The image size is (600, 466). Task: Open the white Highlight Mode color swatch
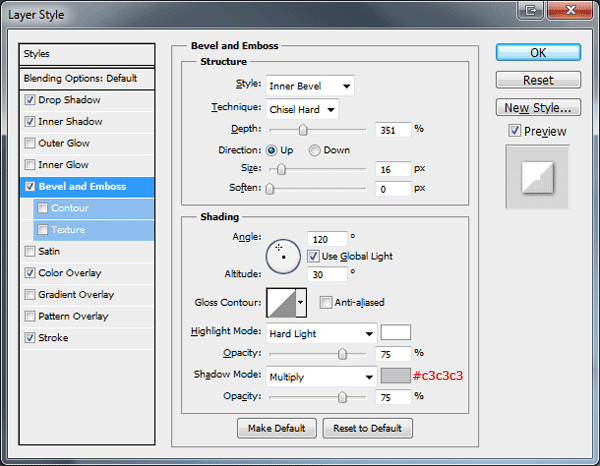click(396, 332)
